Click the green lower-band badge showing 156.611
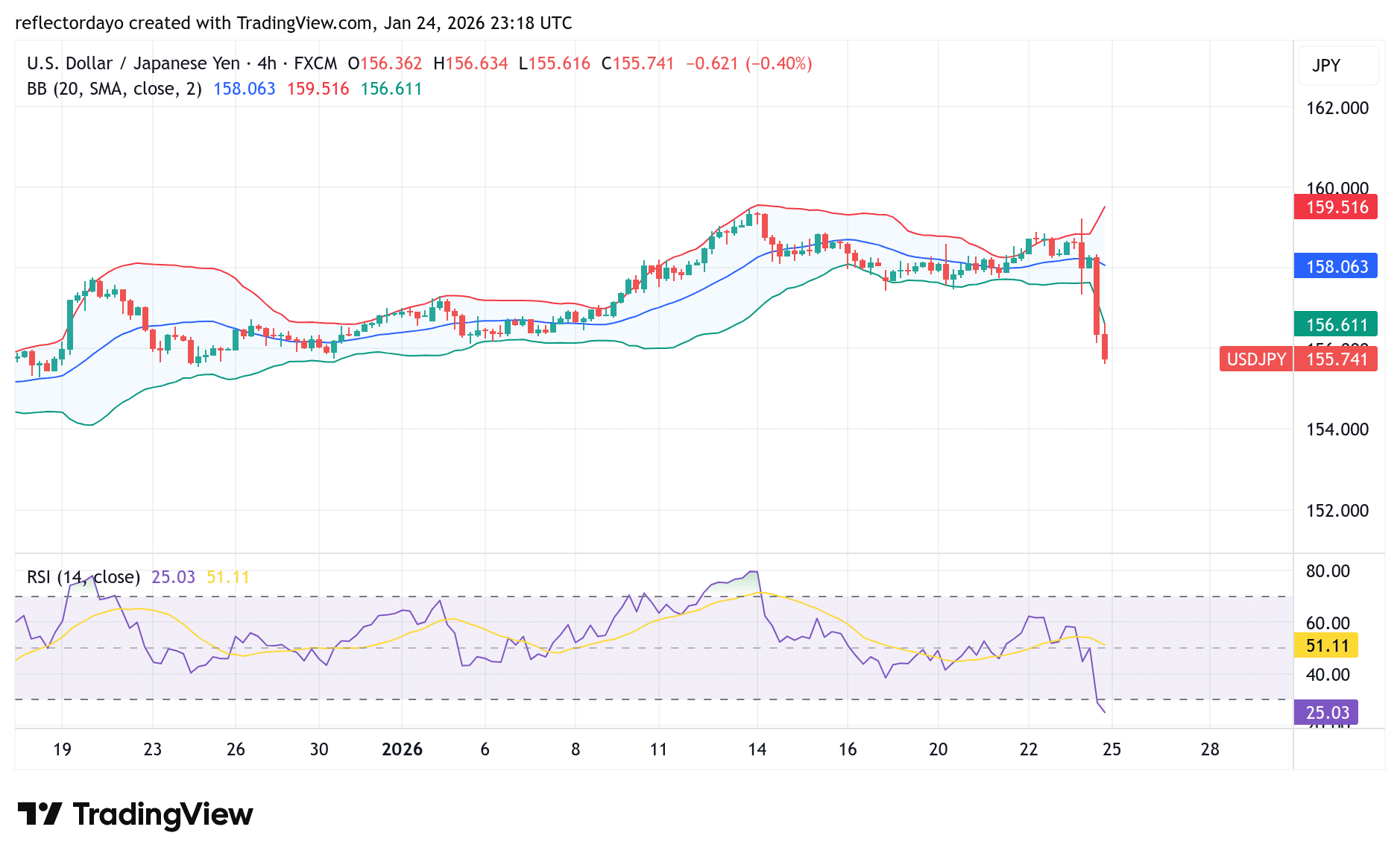This screenshot has width=1400, height=859. click(x=1335, y=324)
